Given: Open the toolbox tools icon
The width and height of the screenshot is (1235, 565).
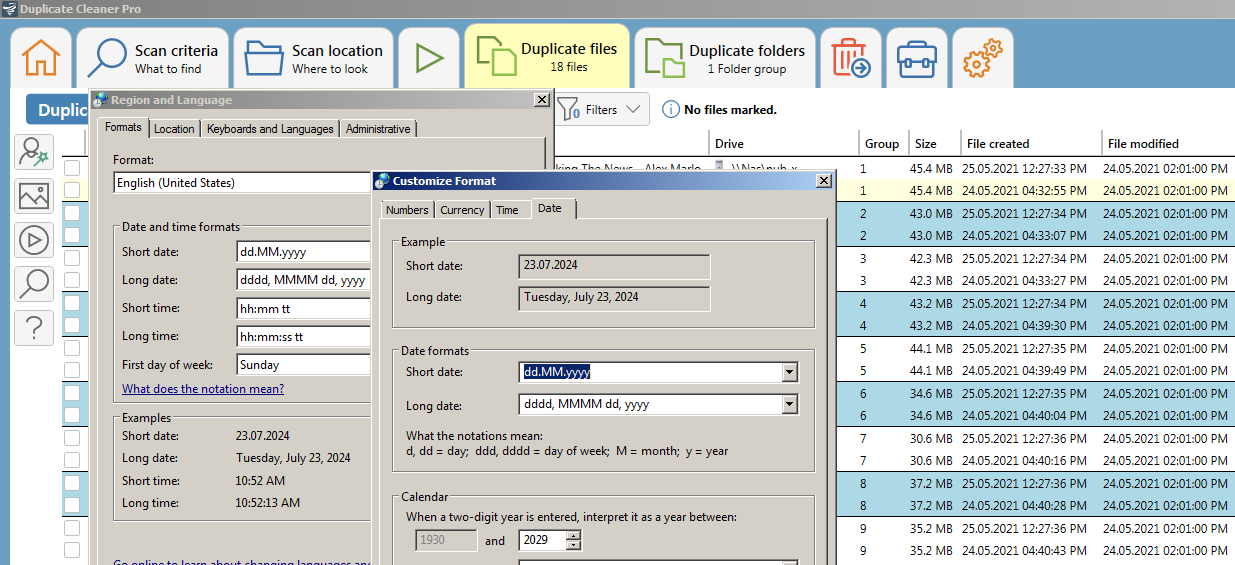Looking at the screenshot, I should pos(916,59).
